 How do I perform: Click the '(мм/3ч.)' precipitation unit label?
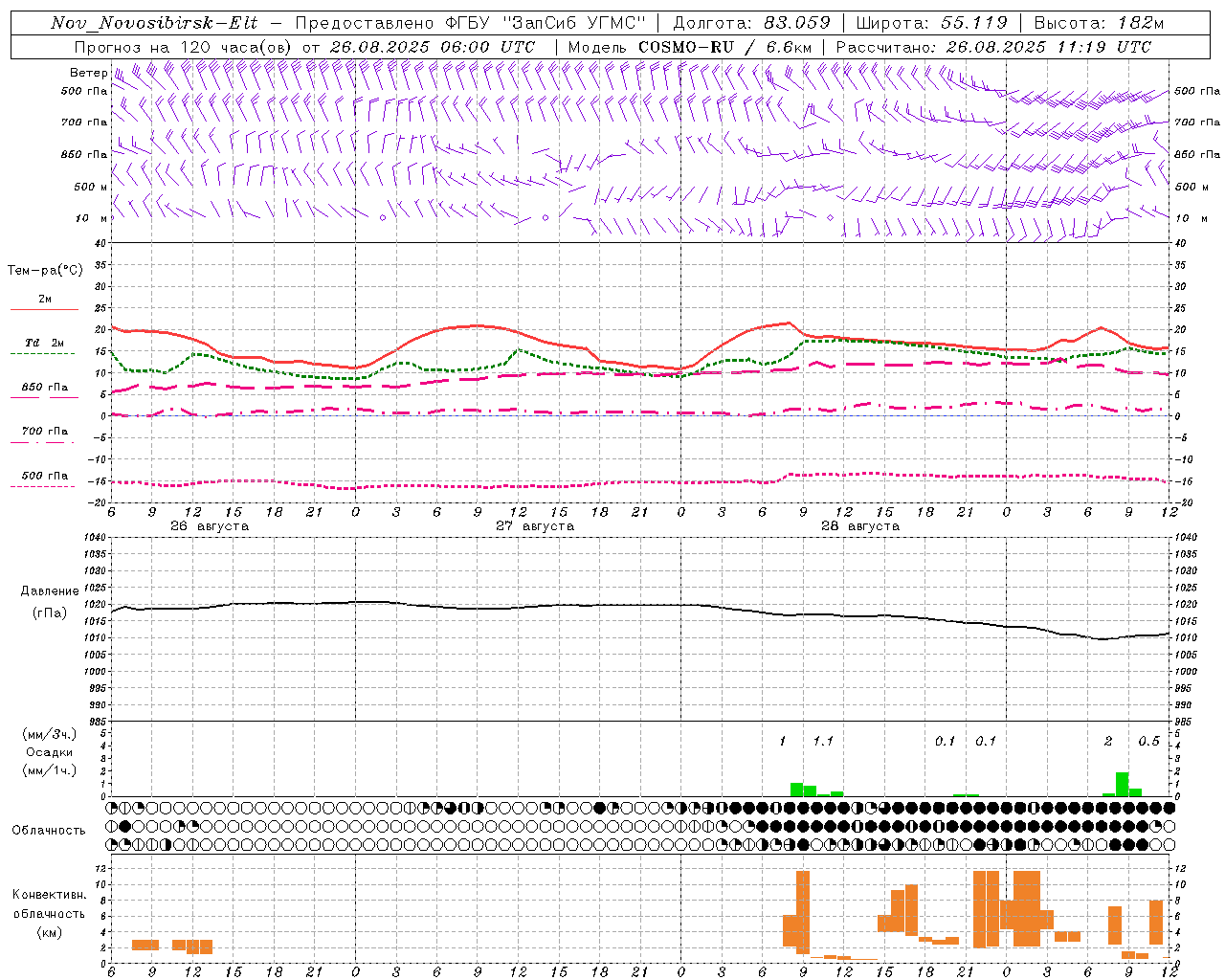coord(49,734)
